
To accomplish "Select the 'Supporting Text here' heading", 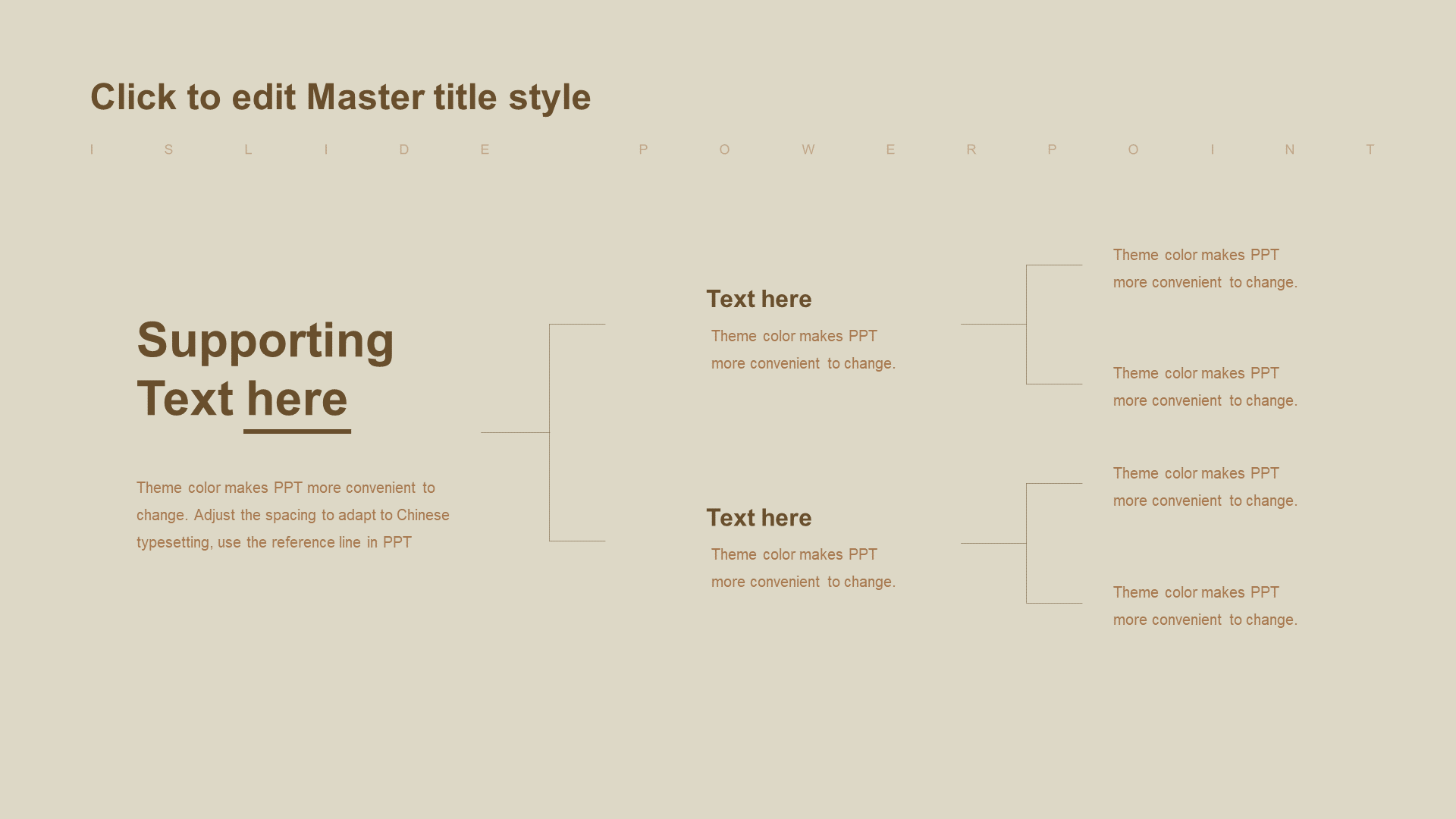I will [266, 370].
